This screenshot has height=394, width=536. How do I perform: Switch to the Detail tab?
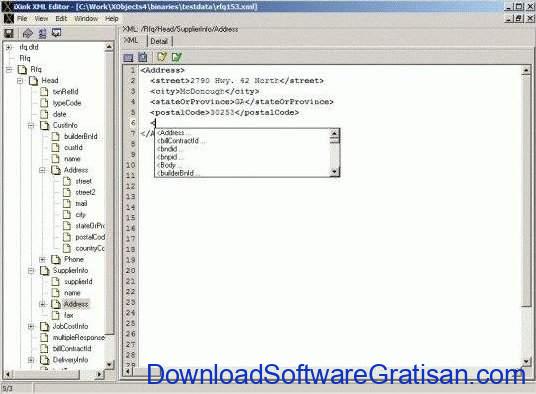(x=159, y=41)
